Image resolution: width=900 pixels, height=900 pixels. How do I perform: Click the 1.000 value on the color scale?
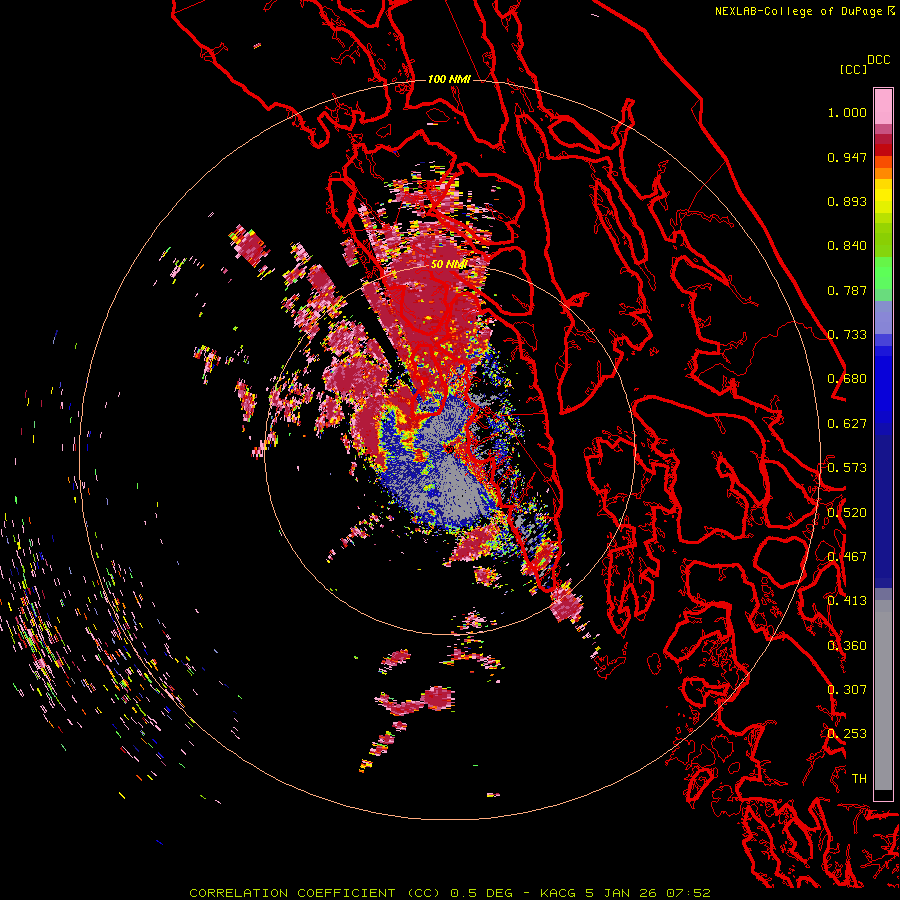[847, 112]
